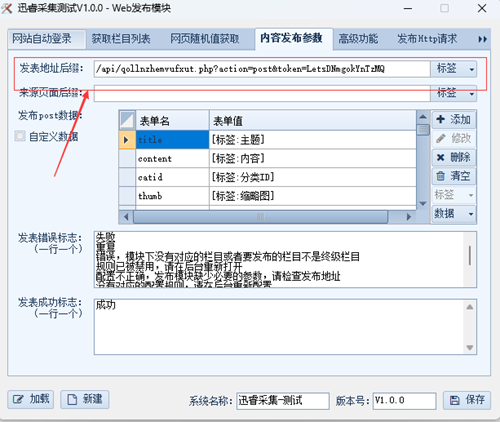The width and height of the screenshot is (500, 422).
Task: Click success flag box scroll up arrow
Action: point(470,307)
